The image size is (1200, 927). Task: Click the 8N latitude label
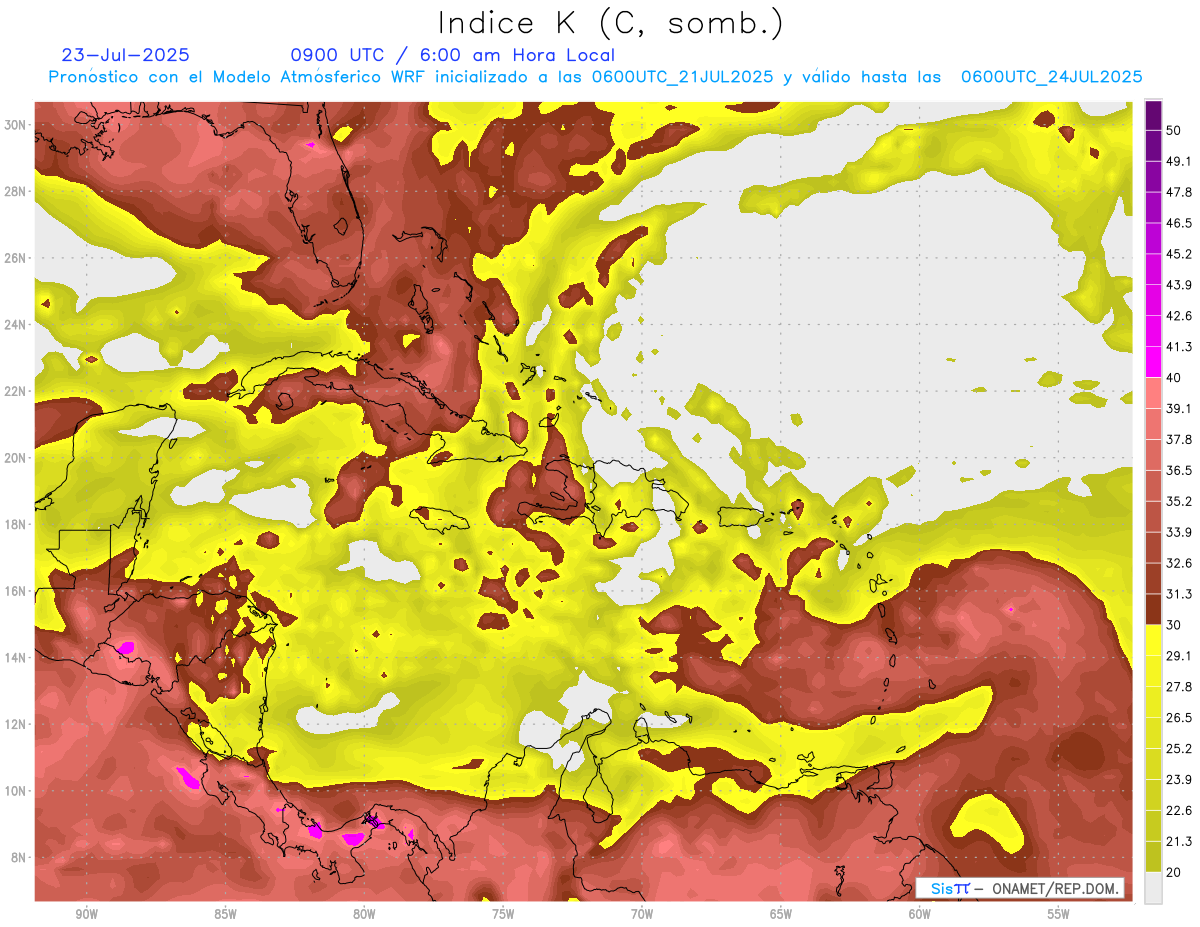[18, 857]
